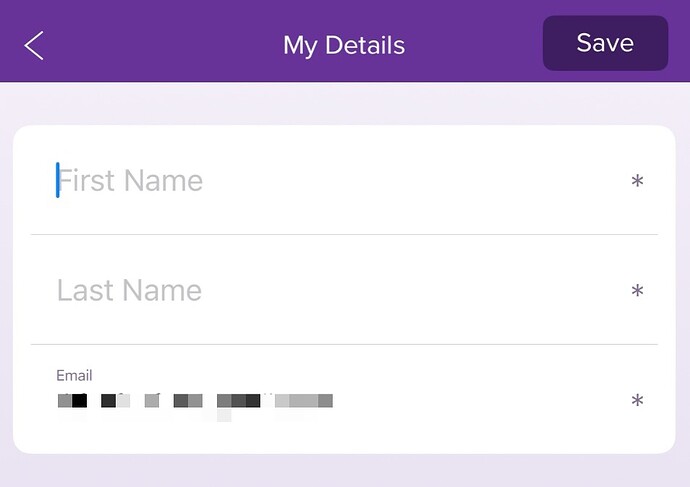Tap the small Email field label
Image resolution: width=690 pixels, height=487 pixels.
[x=74, y=375]
